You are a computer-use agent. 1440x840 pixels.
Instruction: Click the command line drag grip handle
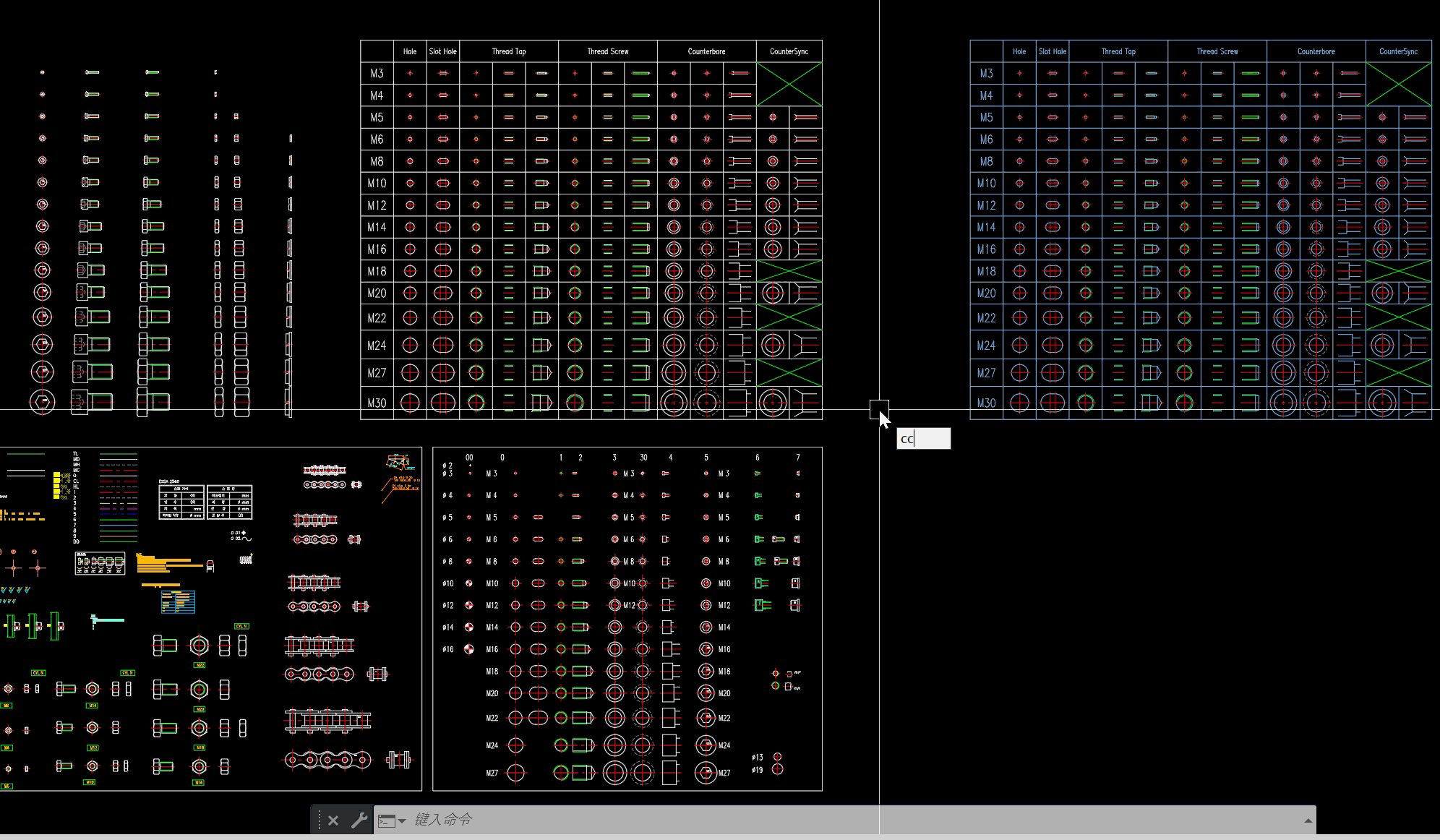[x=319, y=820]
